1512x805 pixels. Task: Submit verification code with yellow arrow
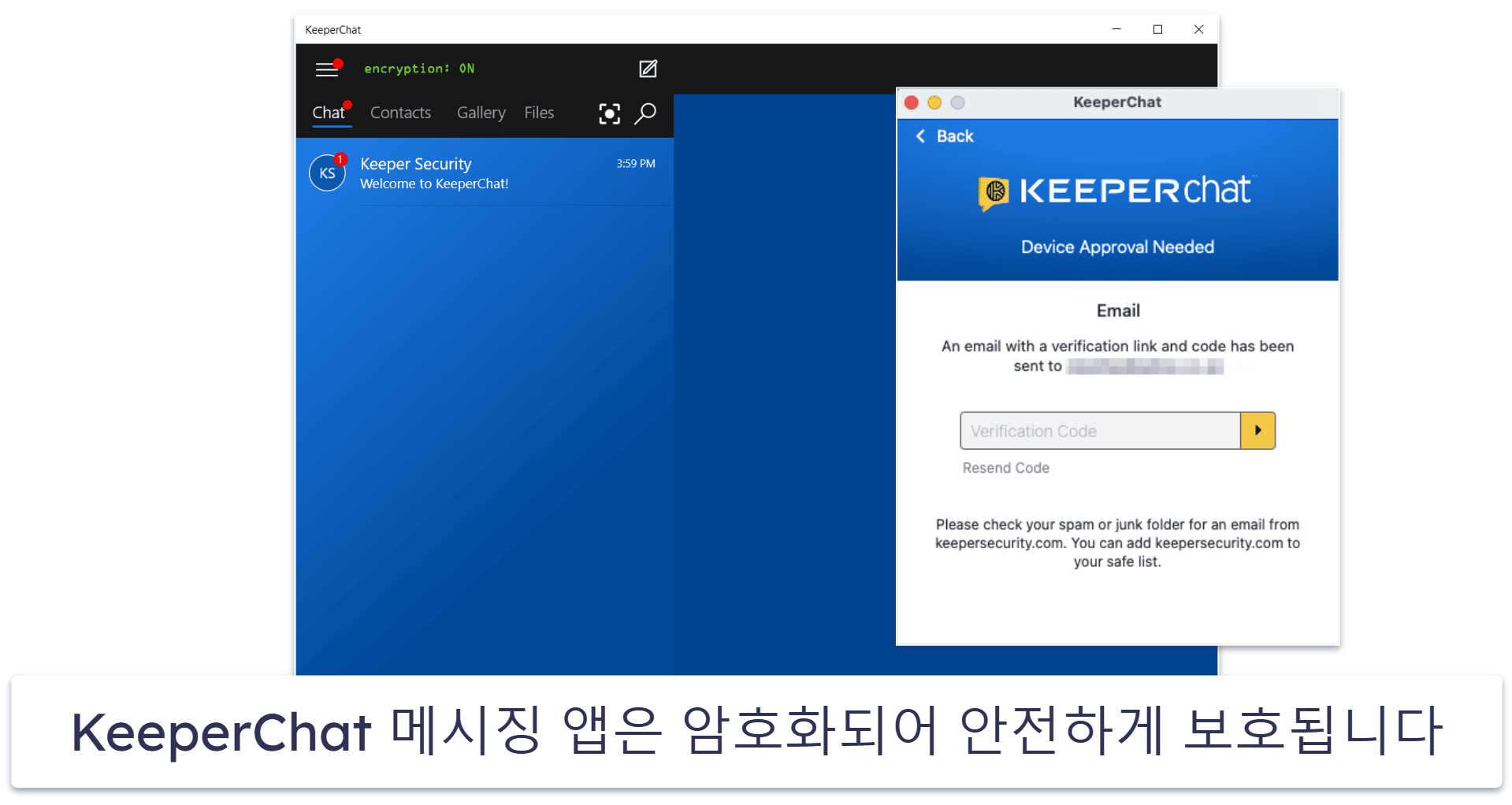click(1258, 431)
